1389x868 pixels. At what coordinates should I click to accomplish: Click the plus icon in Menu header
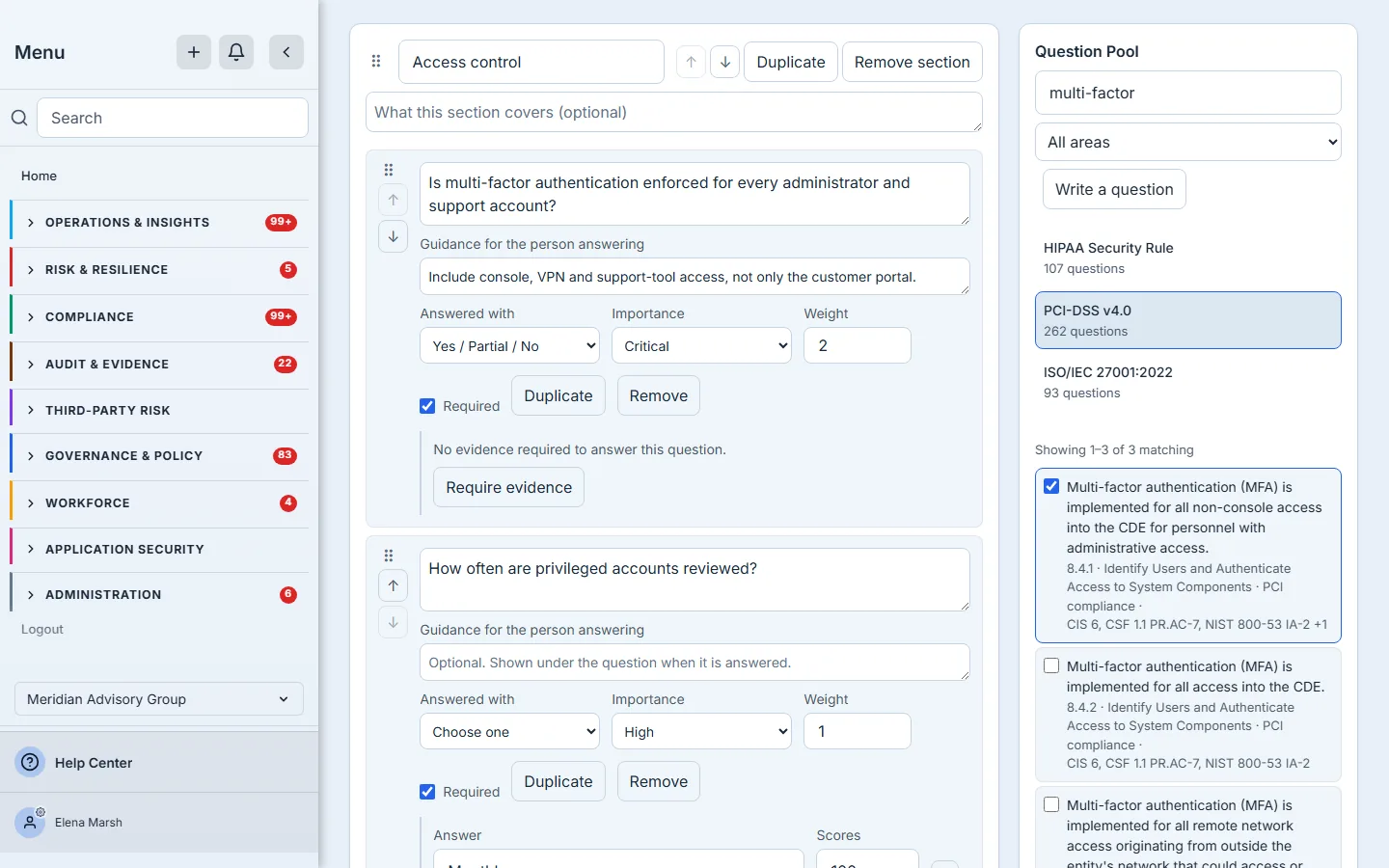tap(194, 52)
